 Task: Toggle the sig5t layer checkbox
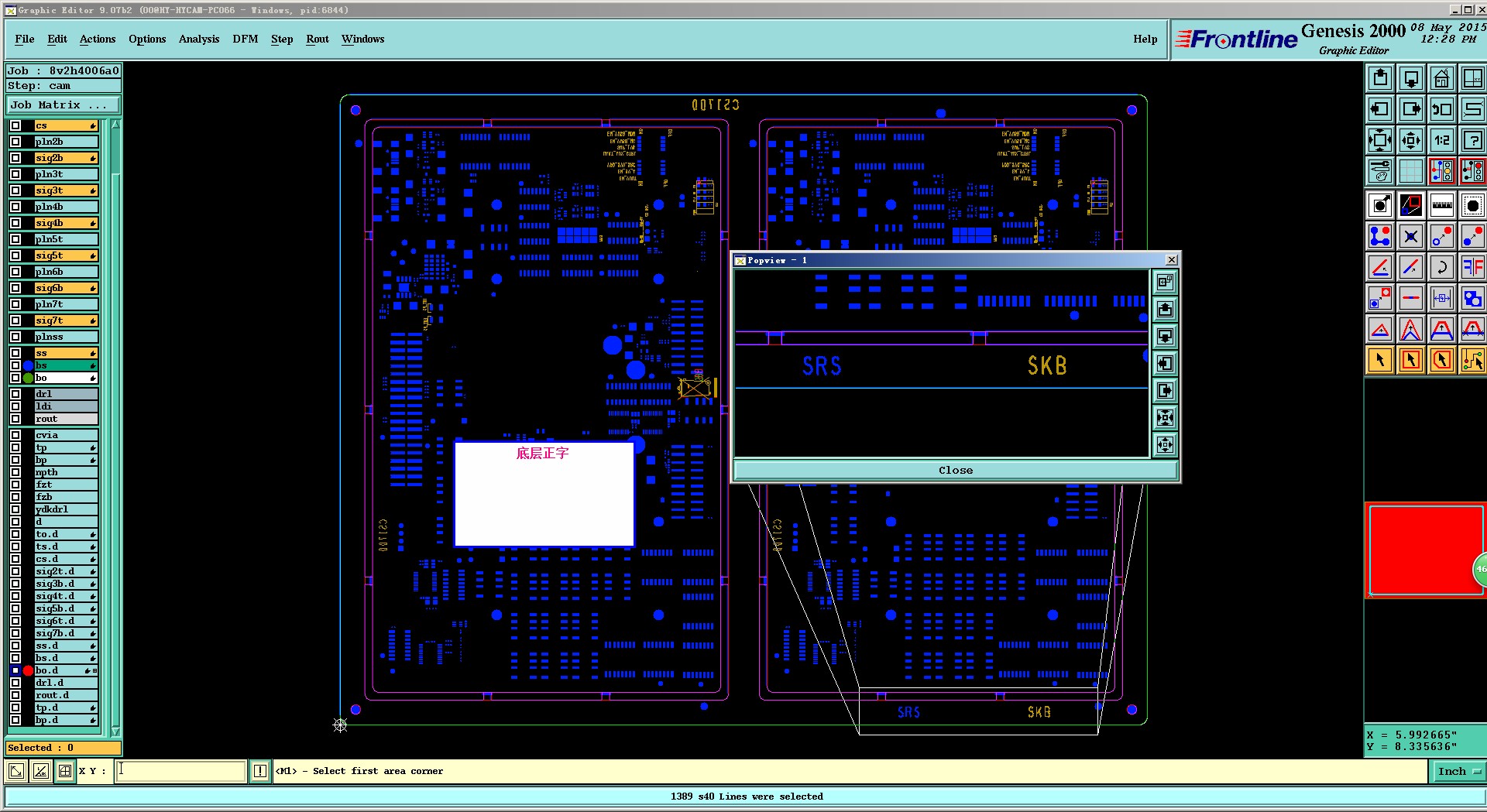[x=15, y=255]
